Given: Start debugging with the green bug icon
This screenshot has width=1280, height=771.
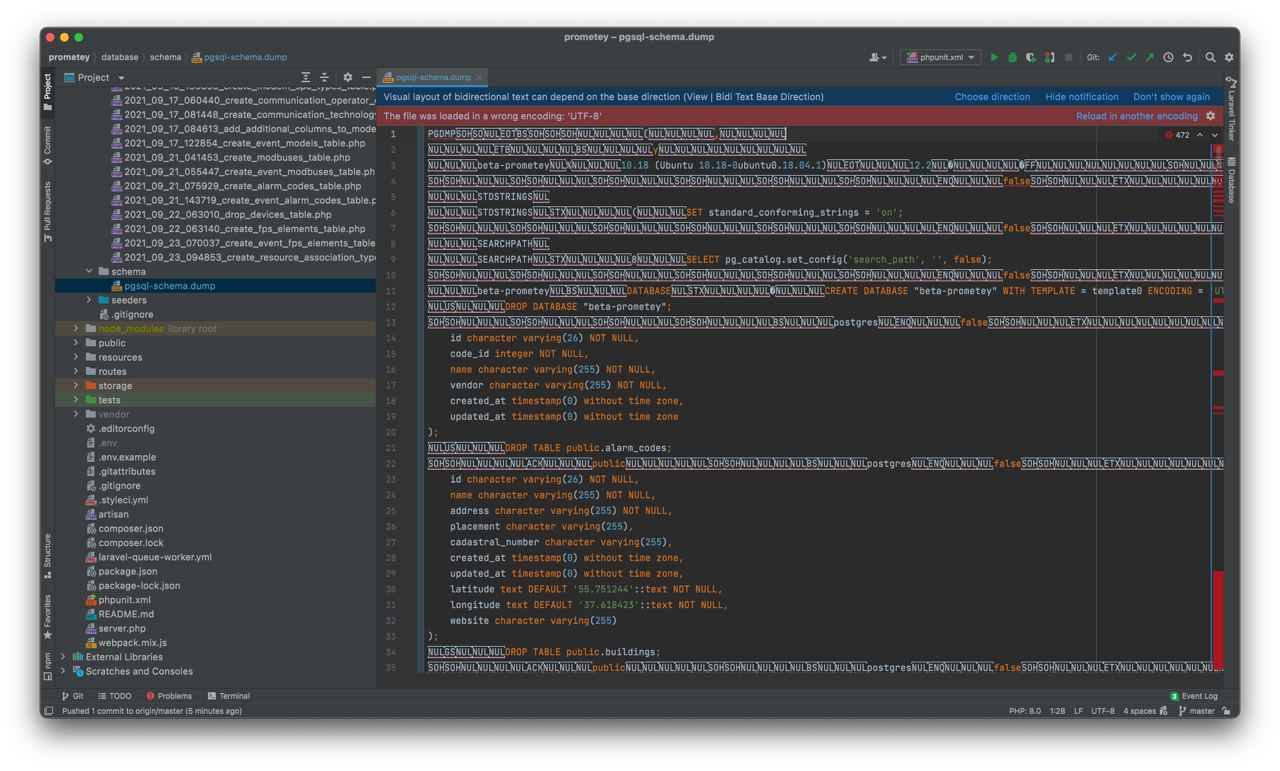Looking at the screenshot, I should (x=1012, y=58).
